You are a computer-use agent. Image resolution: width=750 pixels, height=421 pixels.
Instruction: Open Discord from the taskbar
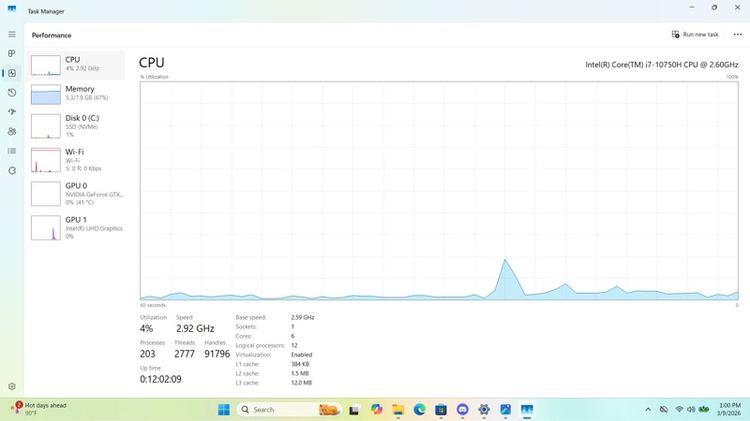coord(463,410)
